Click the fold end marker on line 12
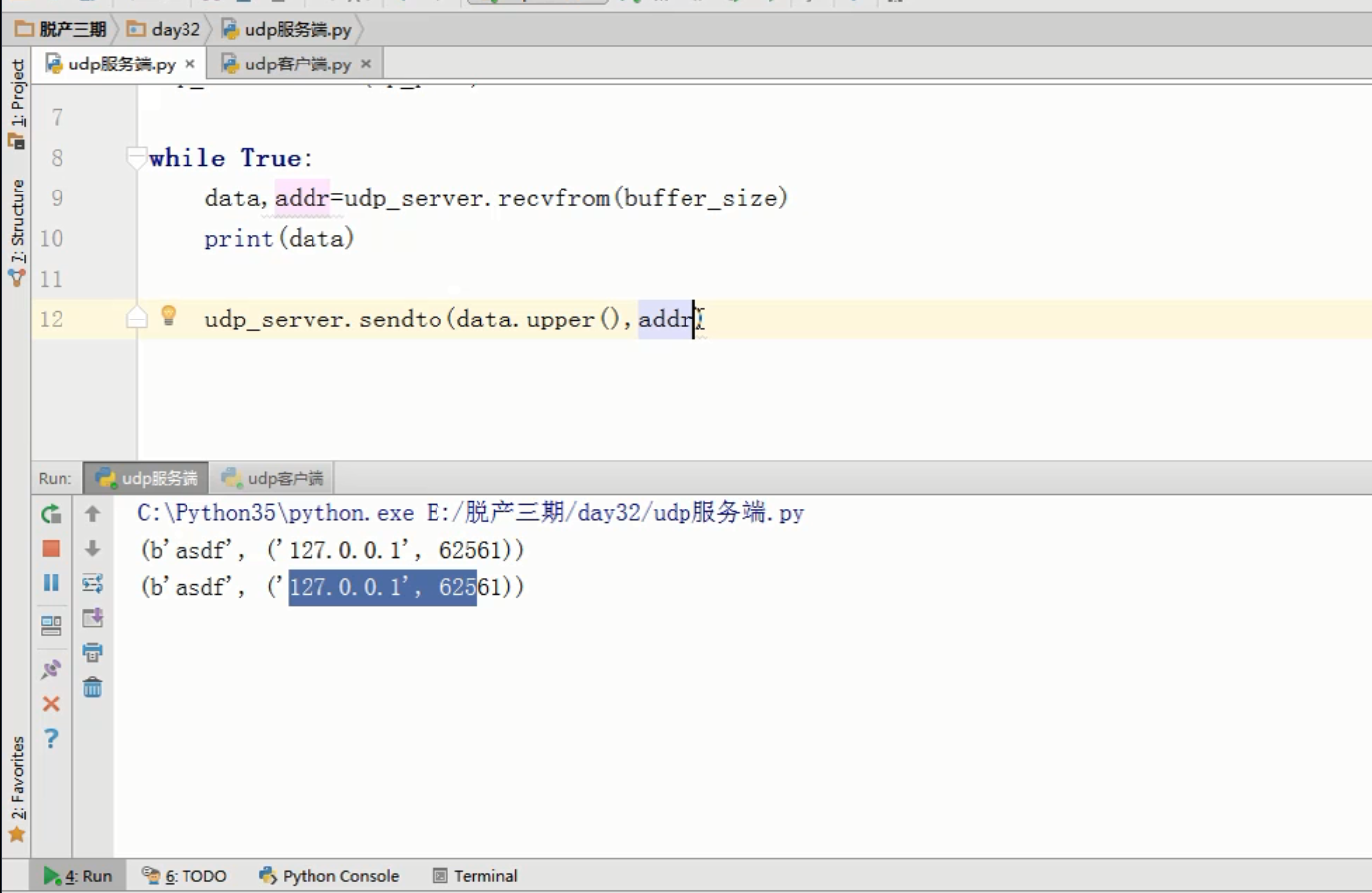Screen dimensions: 1372x893 [x=136, y=318]
